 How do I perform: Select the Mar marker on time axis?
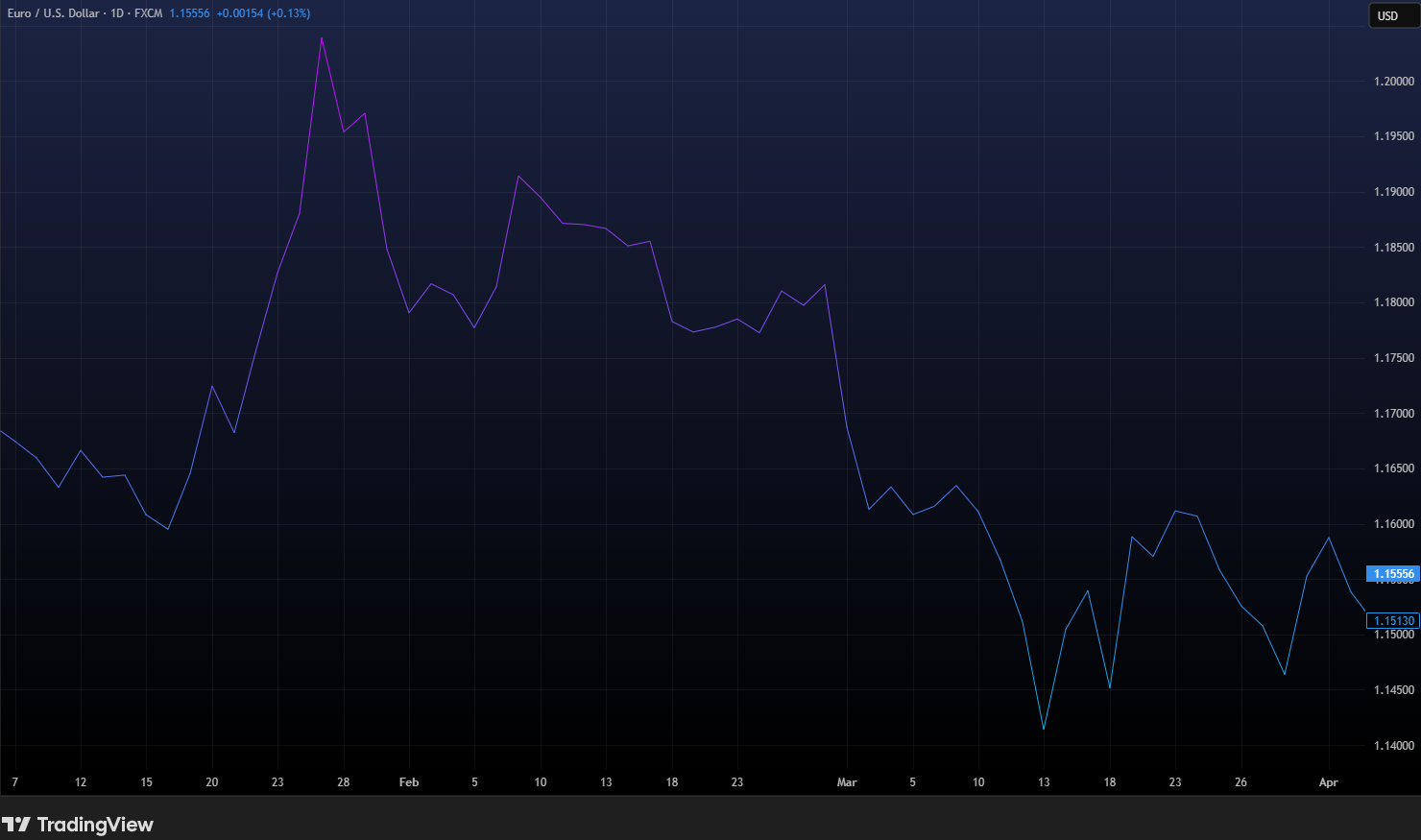coord(847,782)
